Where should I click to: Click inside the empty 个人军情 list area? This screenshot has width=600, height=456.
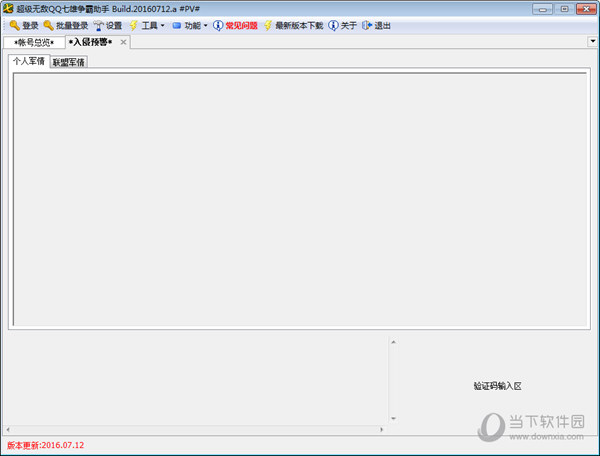[x=300, y=199]
